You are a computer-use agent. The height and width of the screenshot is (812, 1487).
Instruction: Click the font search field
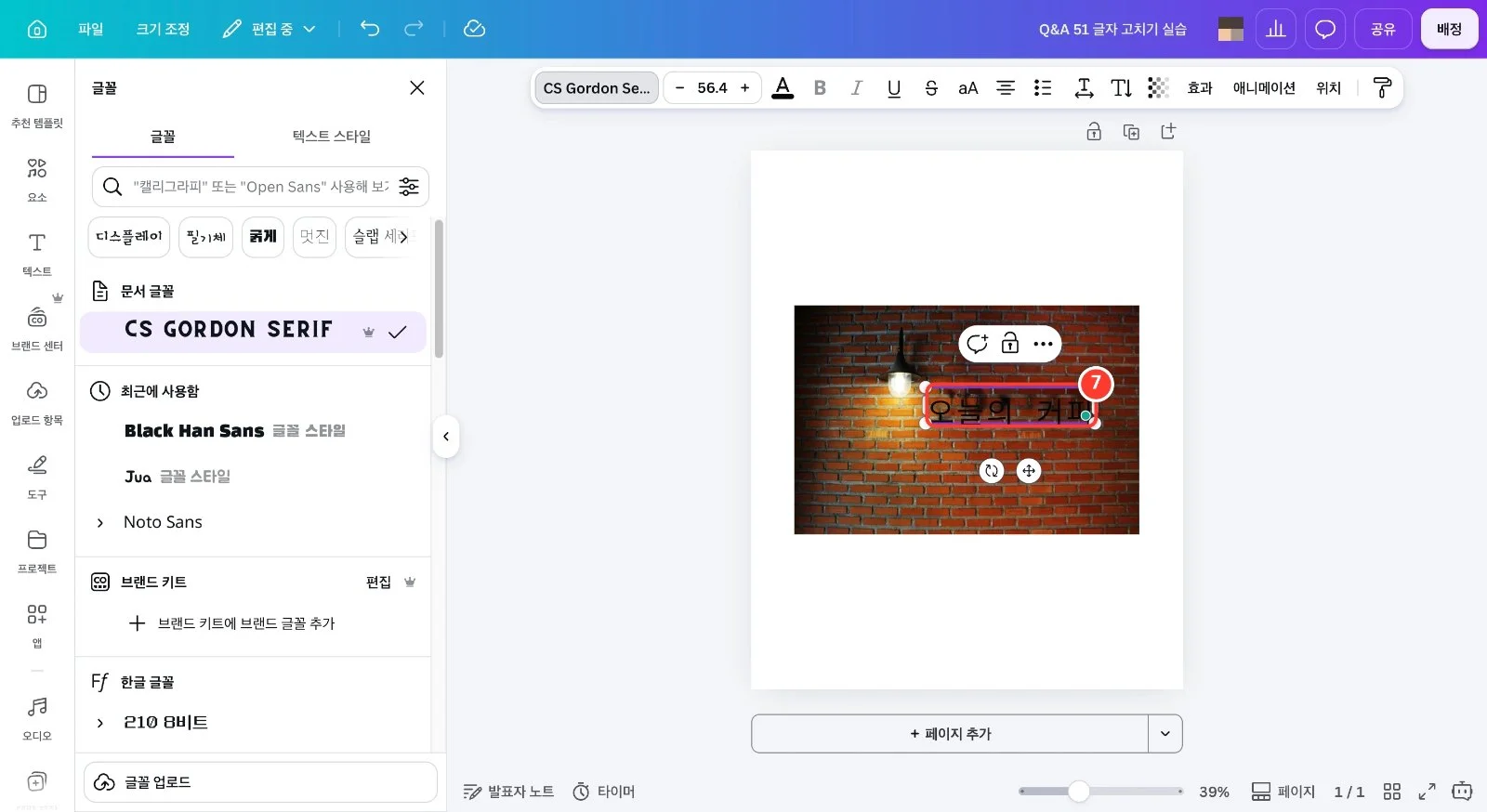[260, 187]
